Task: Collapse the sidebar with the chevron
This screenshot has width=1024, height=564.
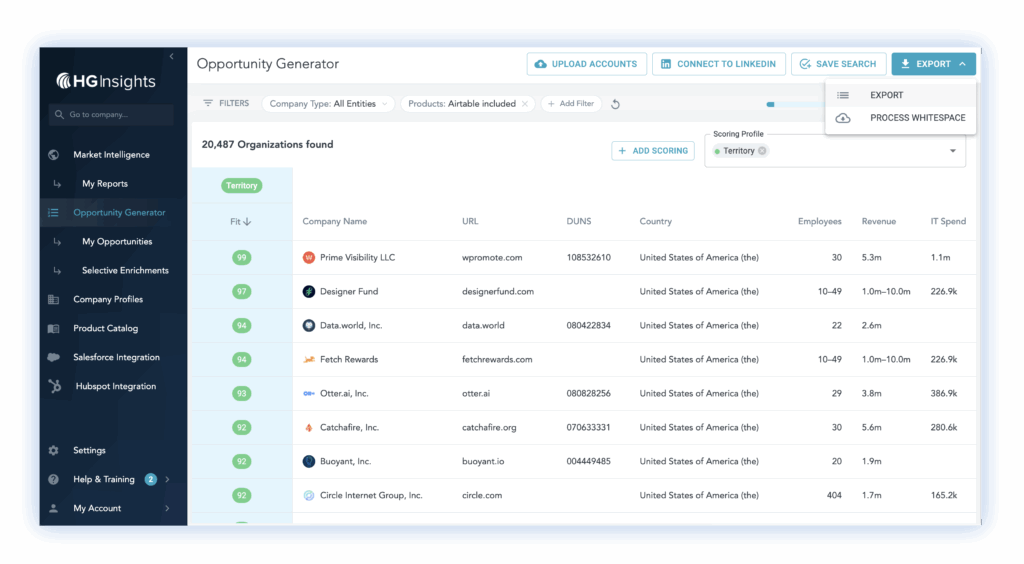Action: (x=171, y=57)
